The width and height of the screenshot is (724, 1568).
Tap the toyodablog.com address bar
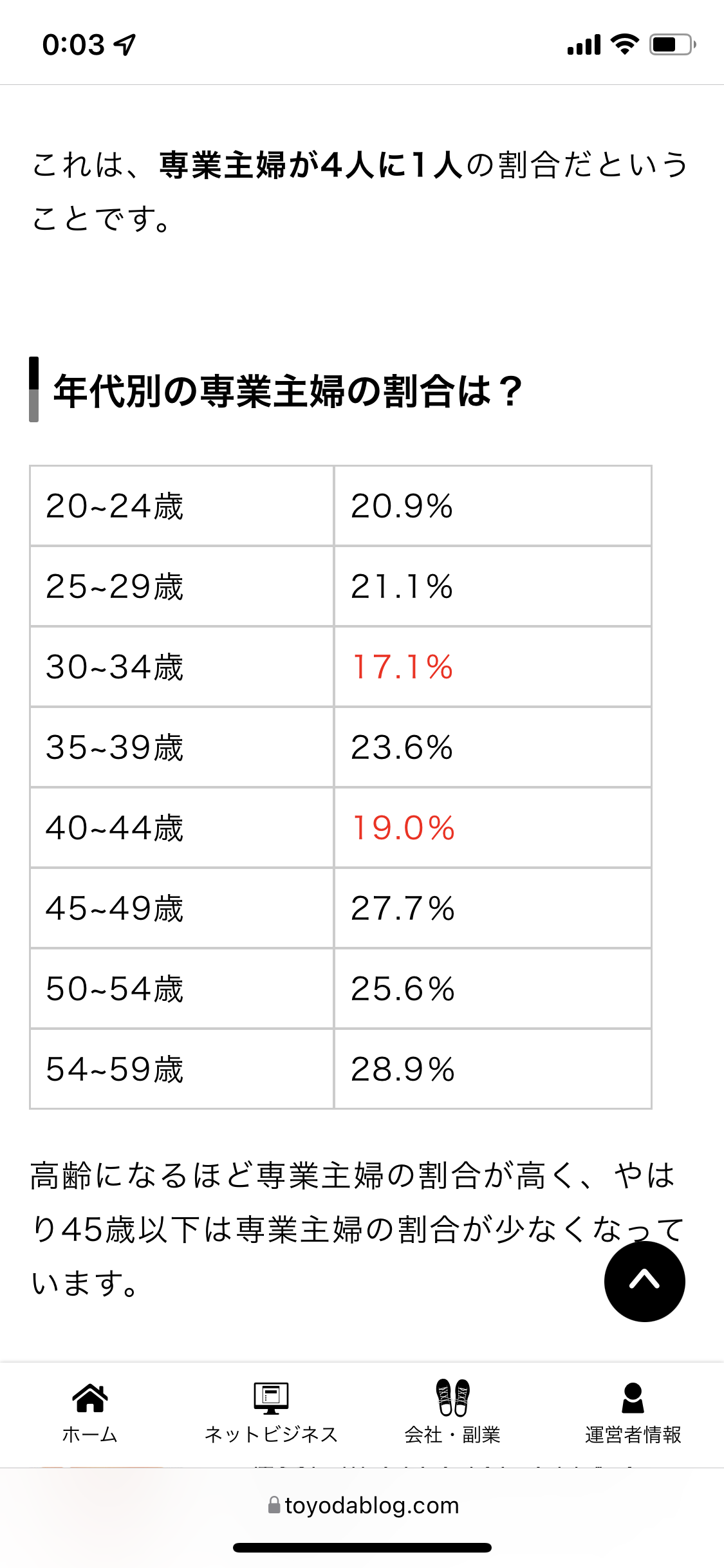[x=363, y=1505]
